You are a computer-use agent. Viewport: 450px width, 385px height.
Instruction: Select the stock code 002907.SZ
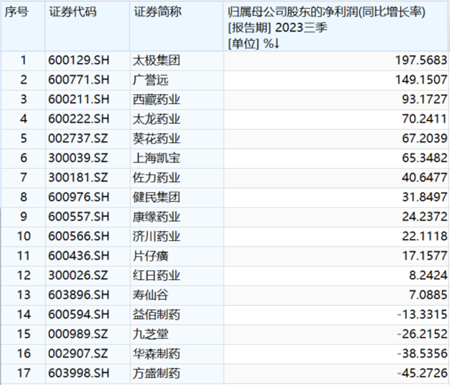click(x=78, y=354)
